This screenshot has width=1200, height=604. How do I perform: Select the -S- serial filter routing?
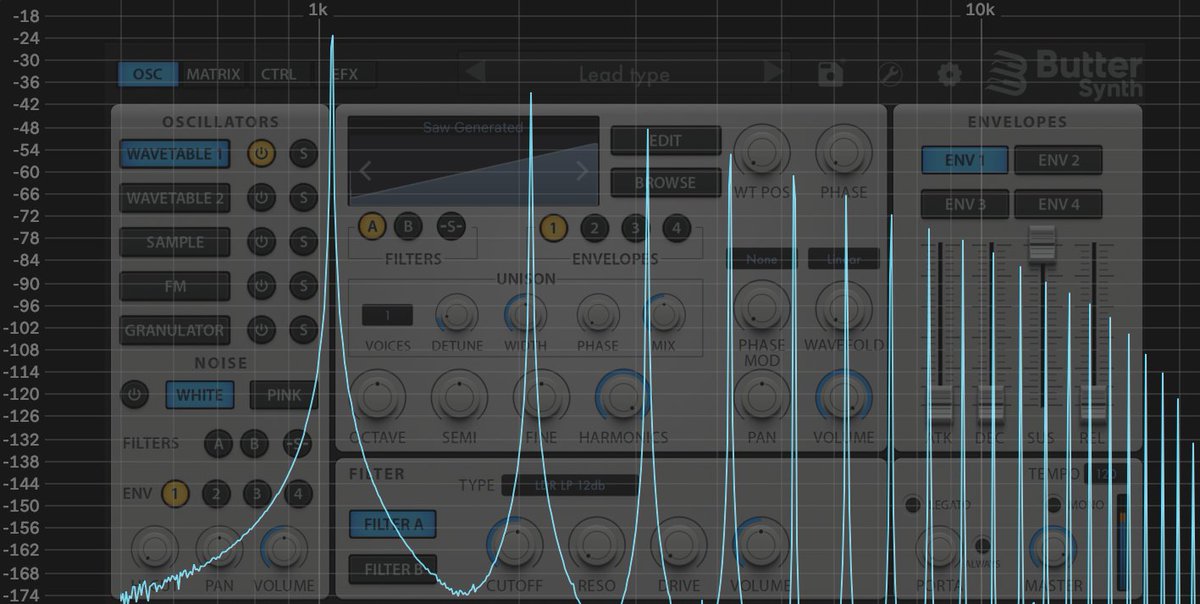pos(449,228)
